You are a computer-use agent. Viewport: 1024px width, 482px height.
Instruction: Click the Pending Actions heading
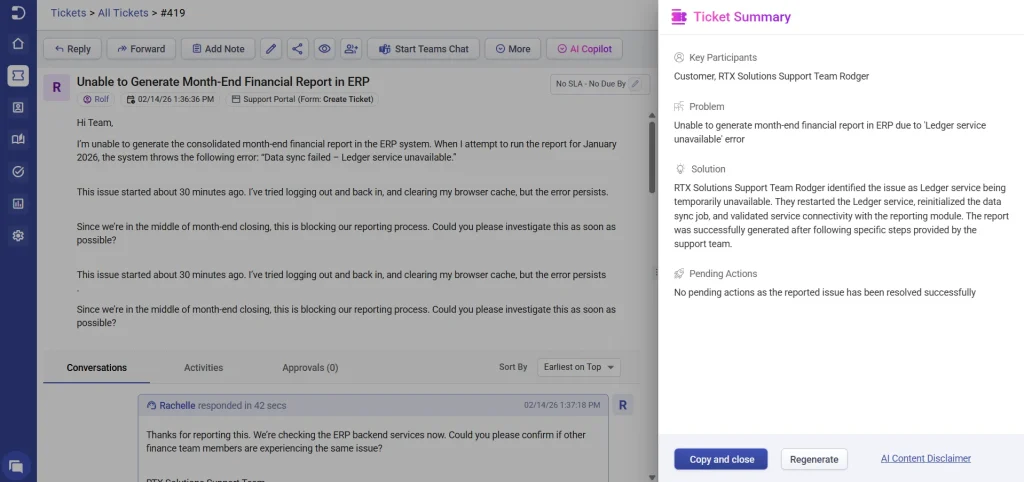pyautogui.click(x=723, y=274)
